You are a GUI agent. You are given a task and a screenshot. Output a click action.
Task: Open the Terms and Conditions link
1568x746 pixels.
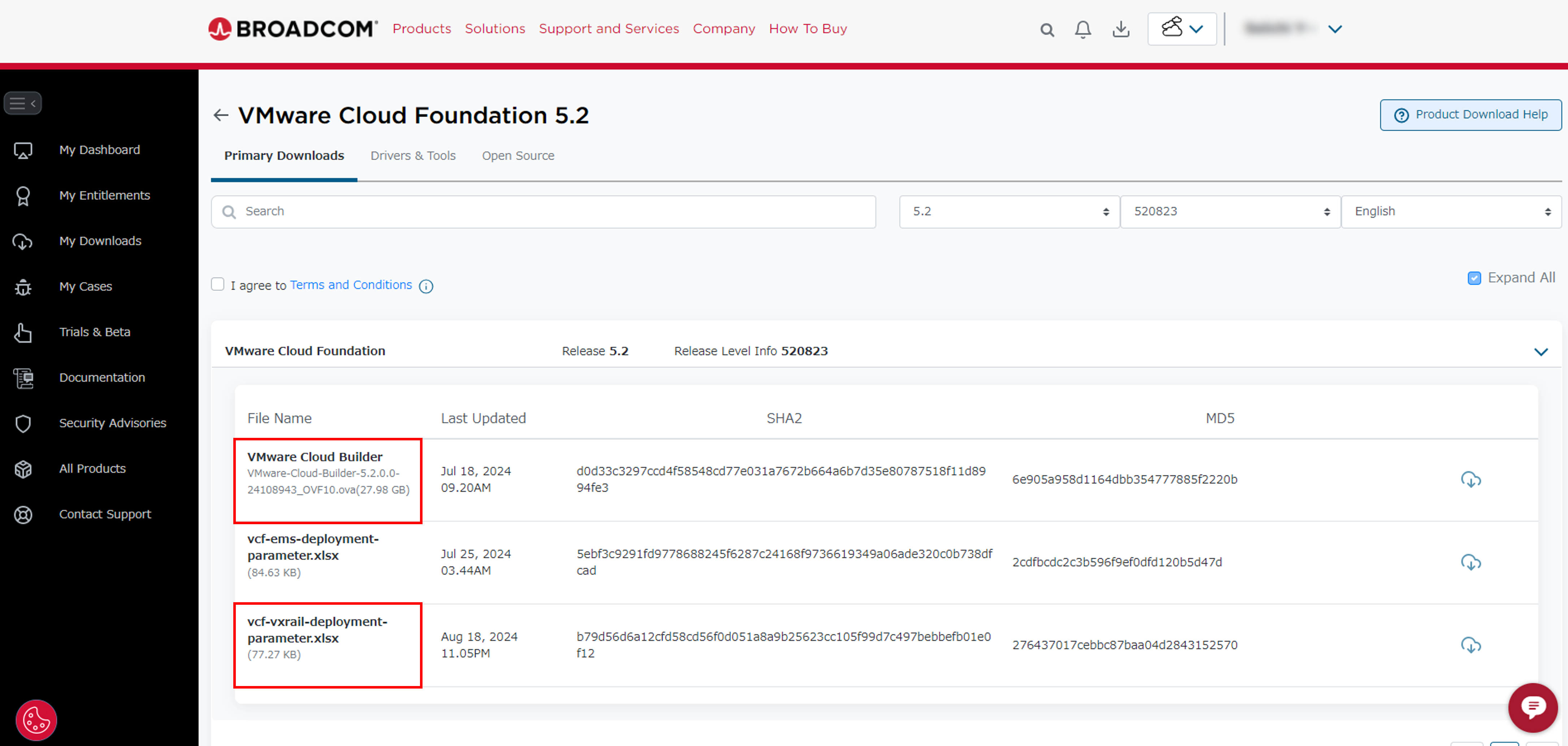click(x=351, y=285)
